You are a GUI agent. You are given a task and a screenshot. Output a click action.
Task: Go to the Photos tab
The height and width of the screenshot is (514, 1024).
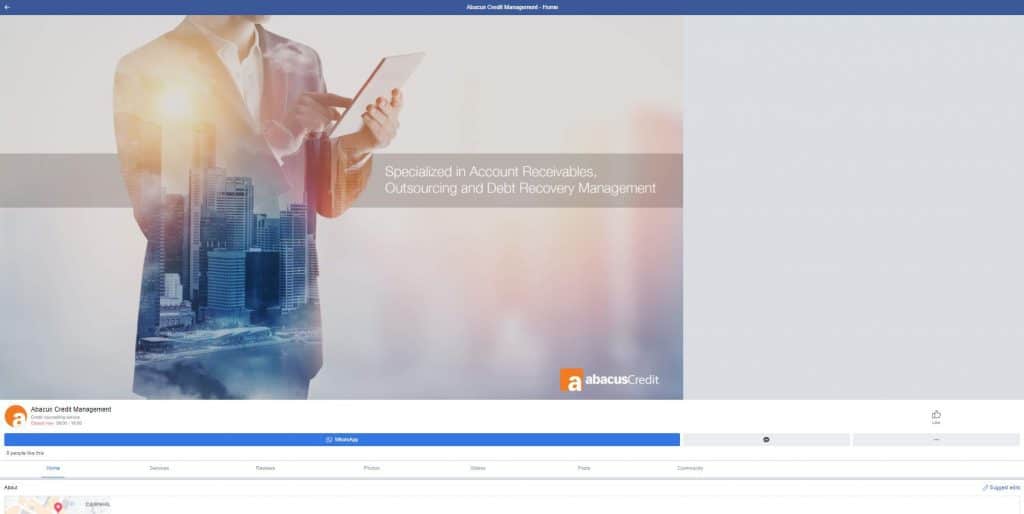372,468
